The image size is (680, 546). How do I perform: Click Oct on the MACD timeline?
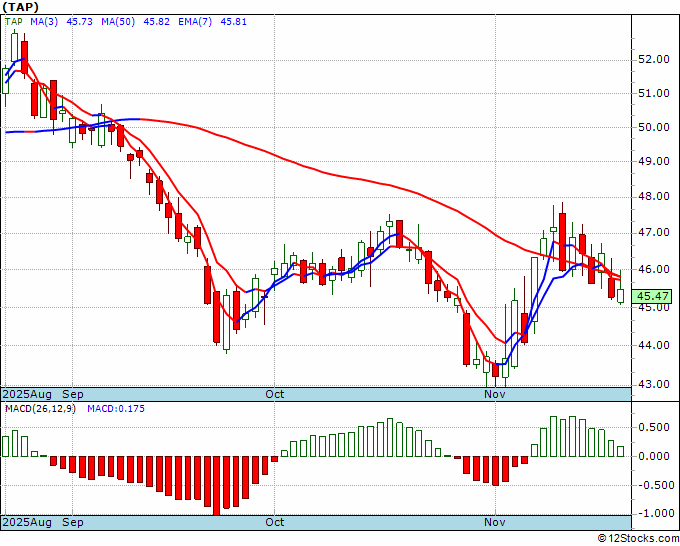(275, 522)
